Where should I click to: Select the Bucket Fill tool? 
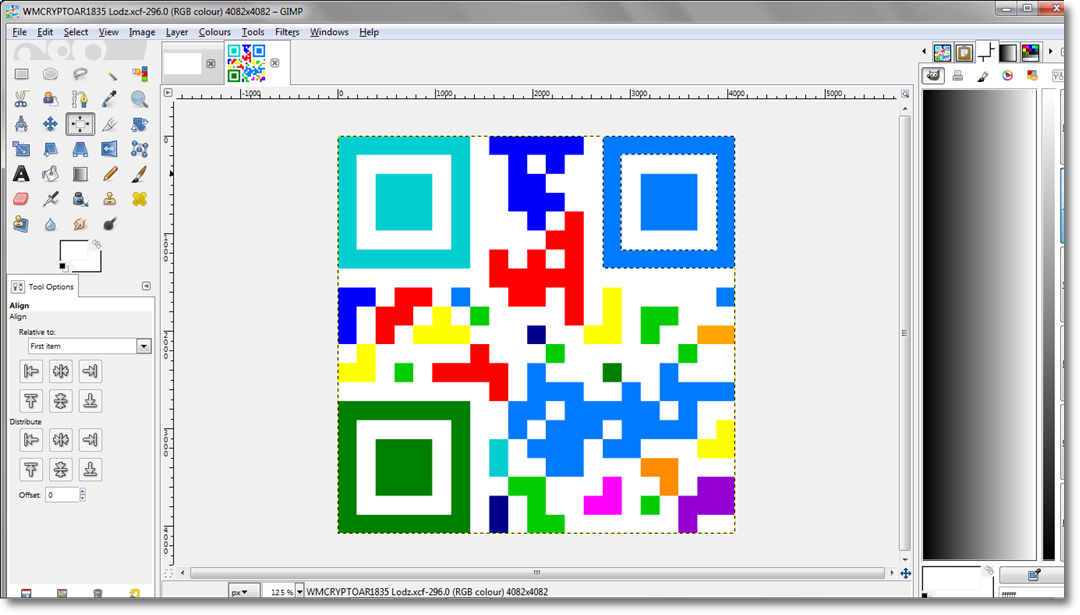coord(50,174)
